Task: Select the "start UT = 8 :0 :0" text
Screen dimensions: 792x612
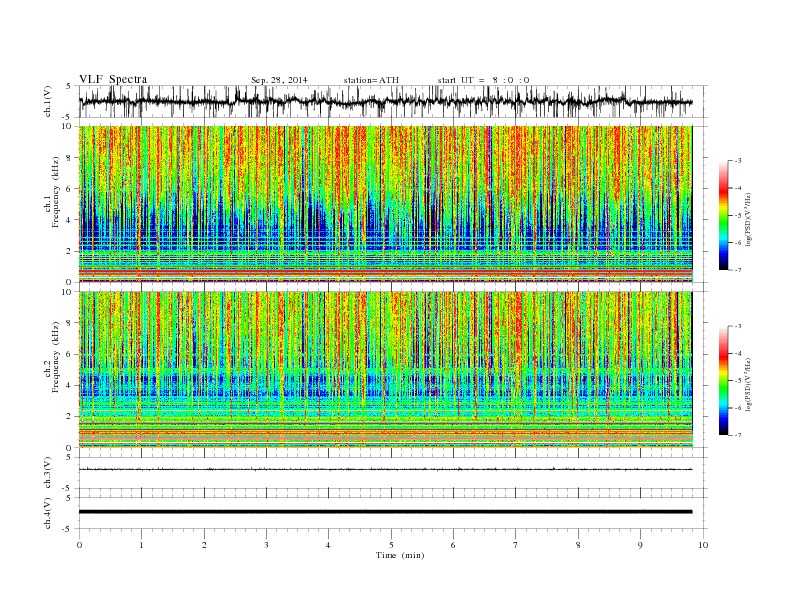Action: pos(483,80)
